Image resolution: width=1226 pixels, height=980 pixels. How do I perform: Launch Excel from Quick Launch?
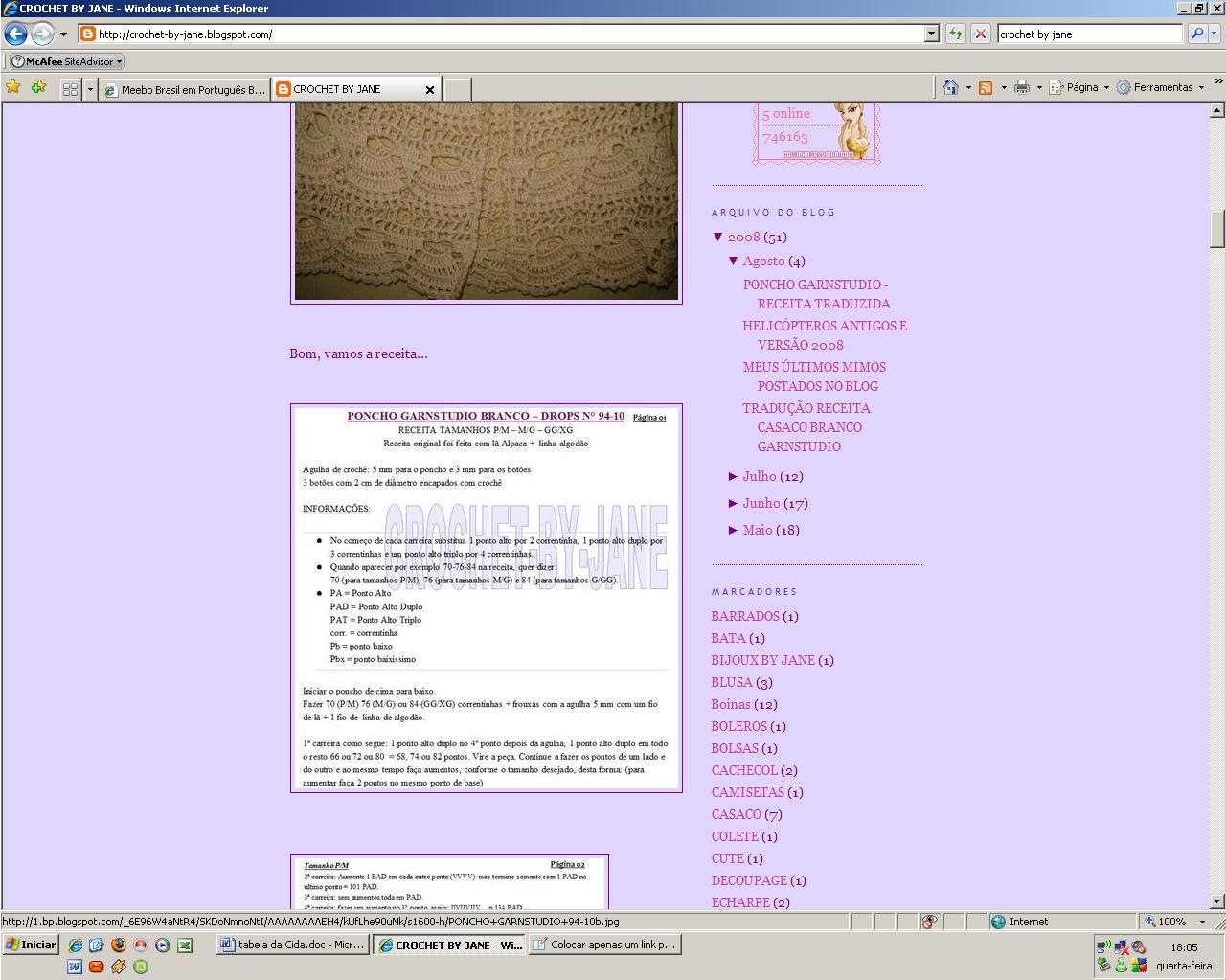(x=185, y=945)
